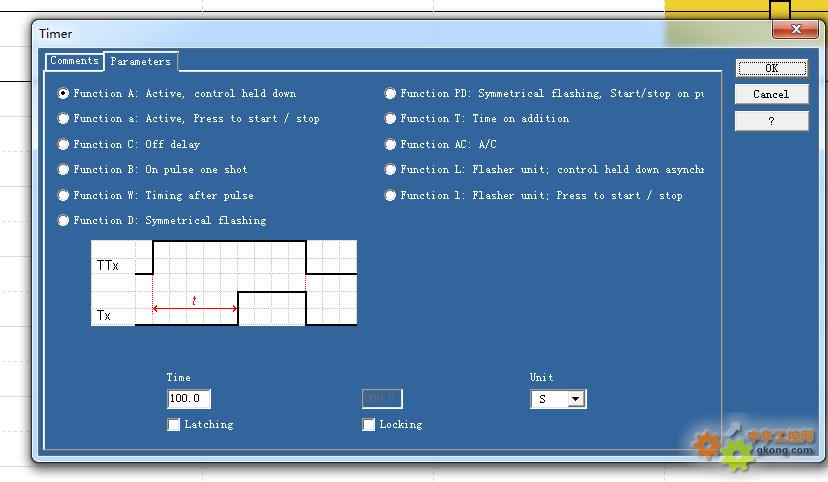Toggle the Locking checkbox
The height and width of the screenshot is (482, 828).
click(x=370, y=424)
